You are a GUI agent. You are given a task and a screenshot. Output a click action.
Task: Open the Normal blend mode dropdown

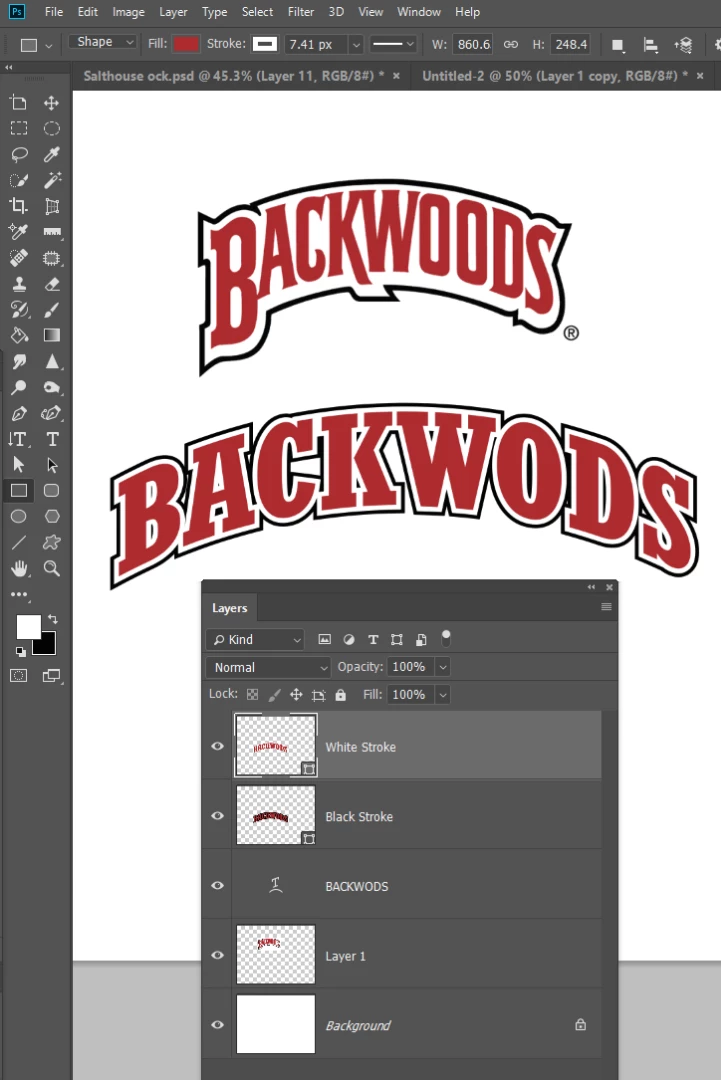click(268, 667)
